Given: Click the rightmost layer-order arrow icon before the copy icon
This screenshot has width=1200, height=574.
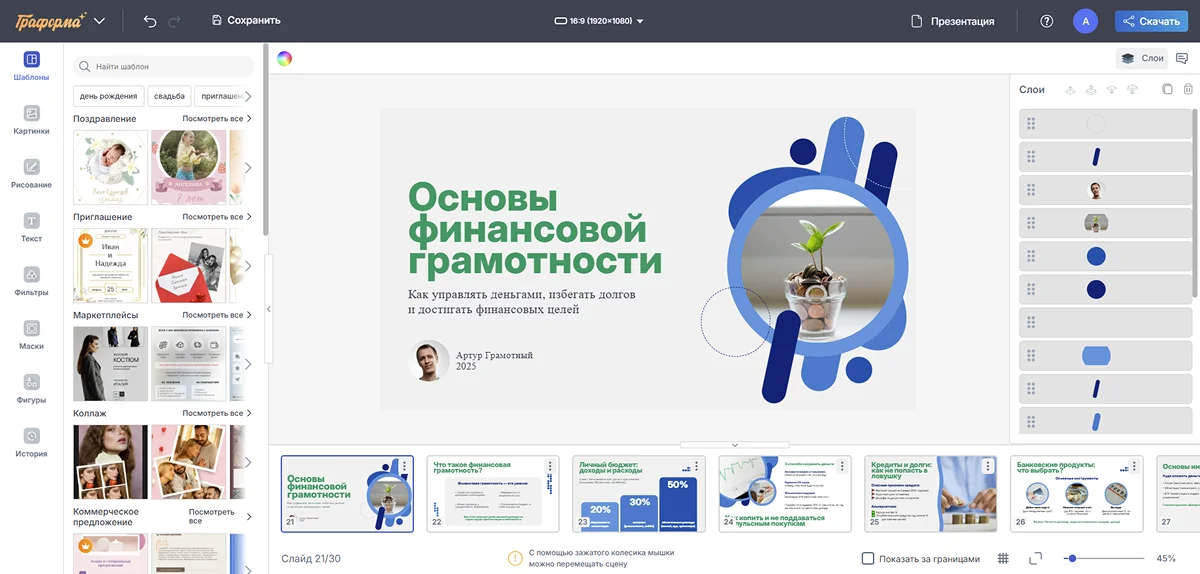Looking at the screenshot, I should (1132, 89).
